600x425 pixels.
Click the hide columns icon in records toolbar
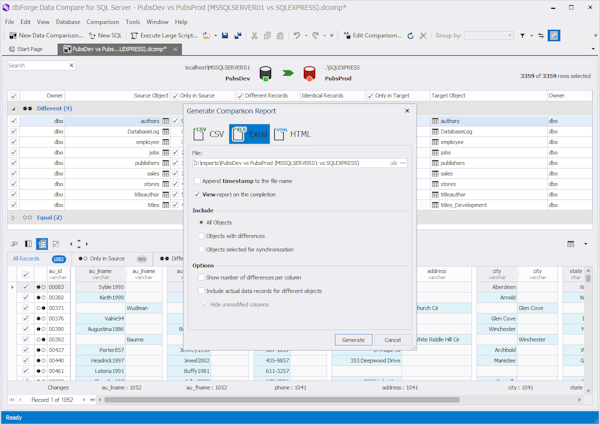tap(56, 244)
